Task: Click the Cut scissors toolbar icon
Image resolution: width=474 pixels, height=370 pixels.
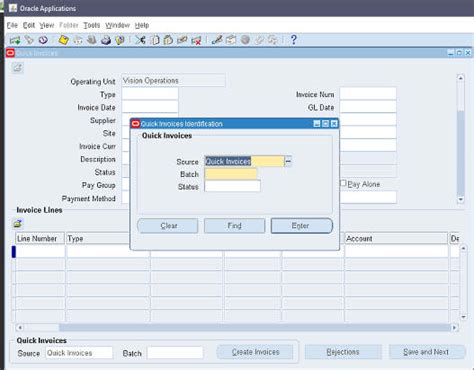Action: pos(140,40)
